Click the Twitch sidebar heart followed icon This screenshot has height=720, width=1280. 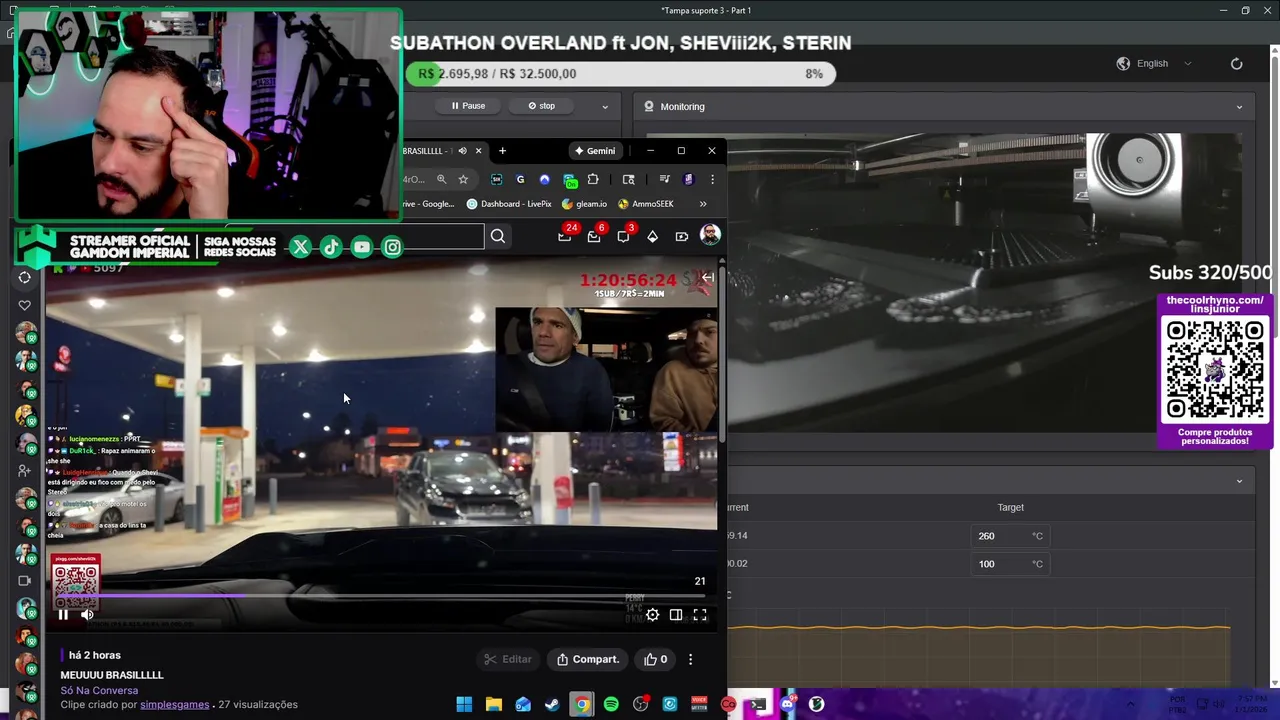point(25,305)
